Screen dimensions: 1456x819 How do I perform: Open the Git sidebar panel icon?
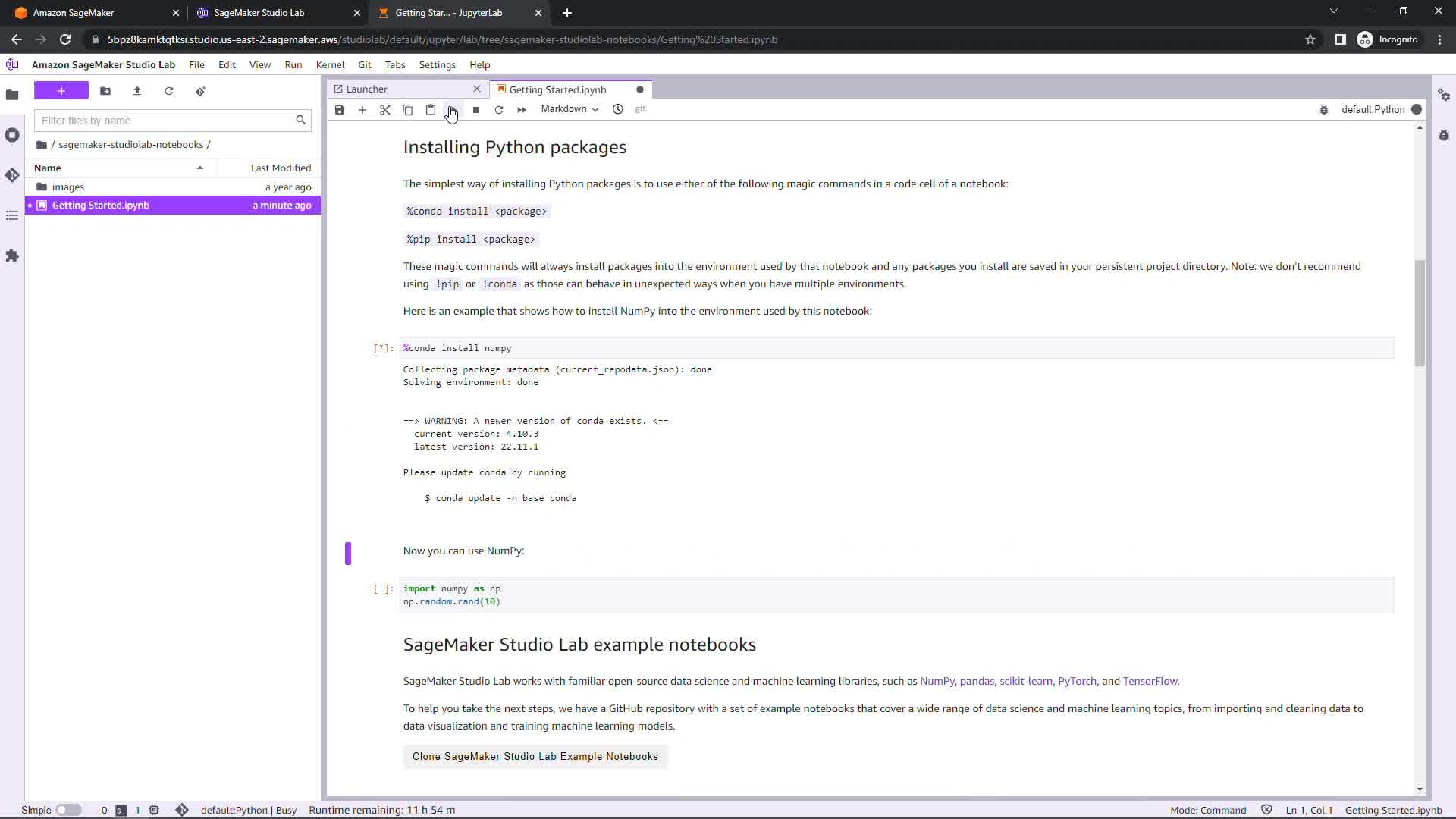click(x=12, y=175)
